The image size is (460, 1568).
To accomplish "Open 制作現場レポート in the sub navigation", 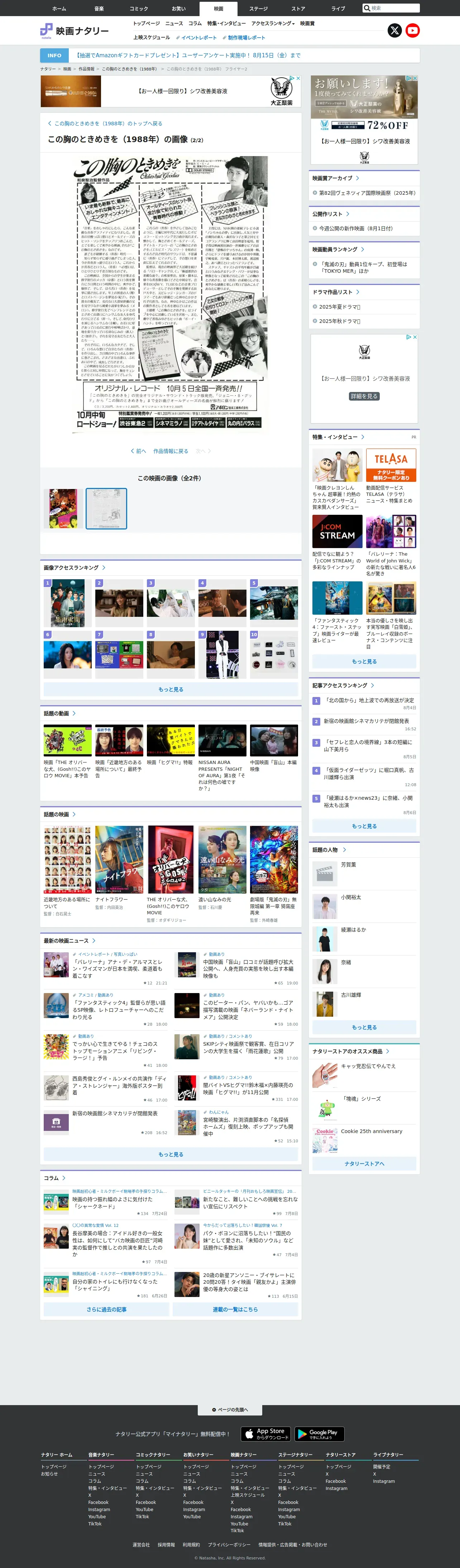I will pyautogui.click(x=244, y=38).
